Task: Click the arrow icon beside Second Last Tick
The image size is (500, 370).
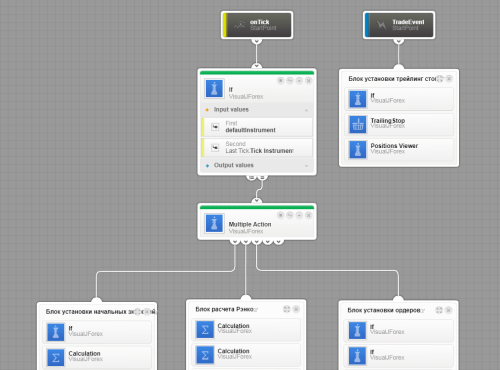Action: click(215, 148)
